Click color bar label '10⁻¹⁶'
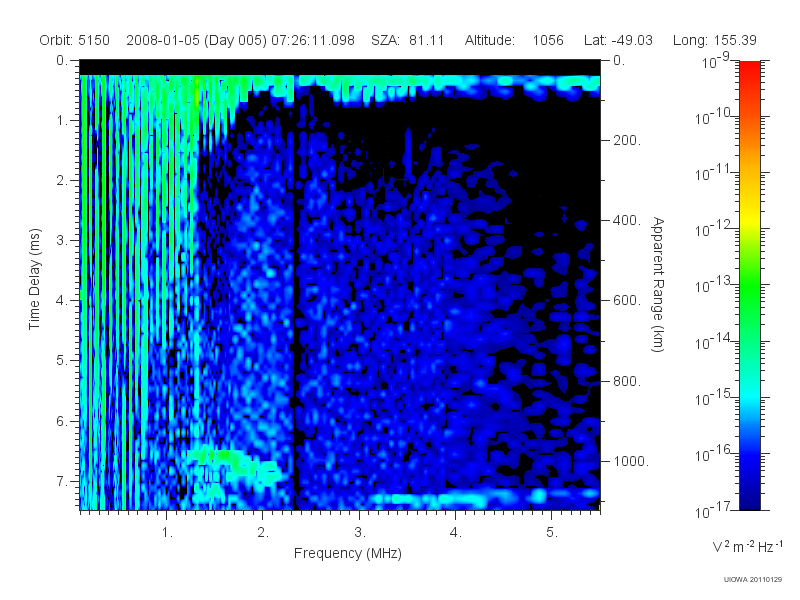This screenshot has width=800, height=600. (x=714, y=453)
